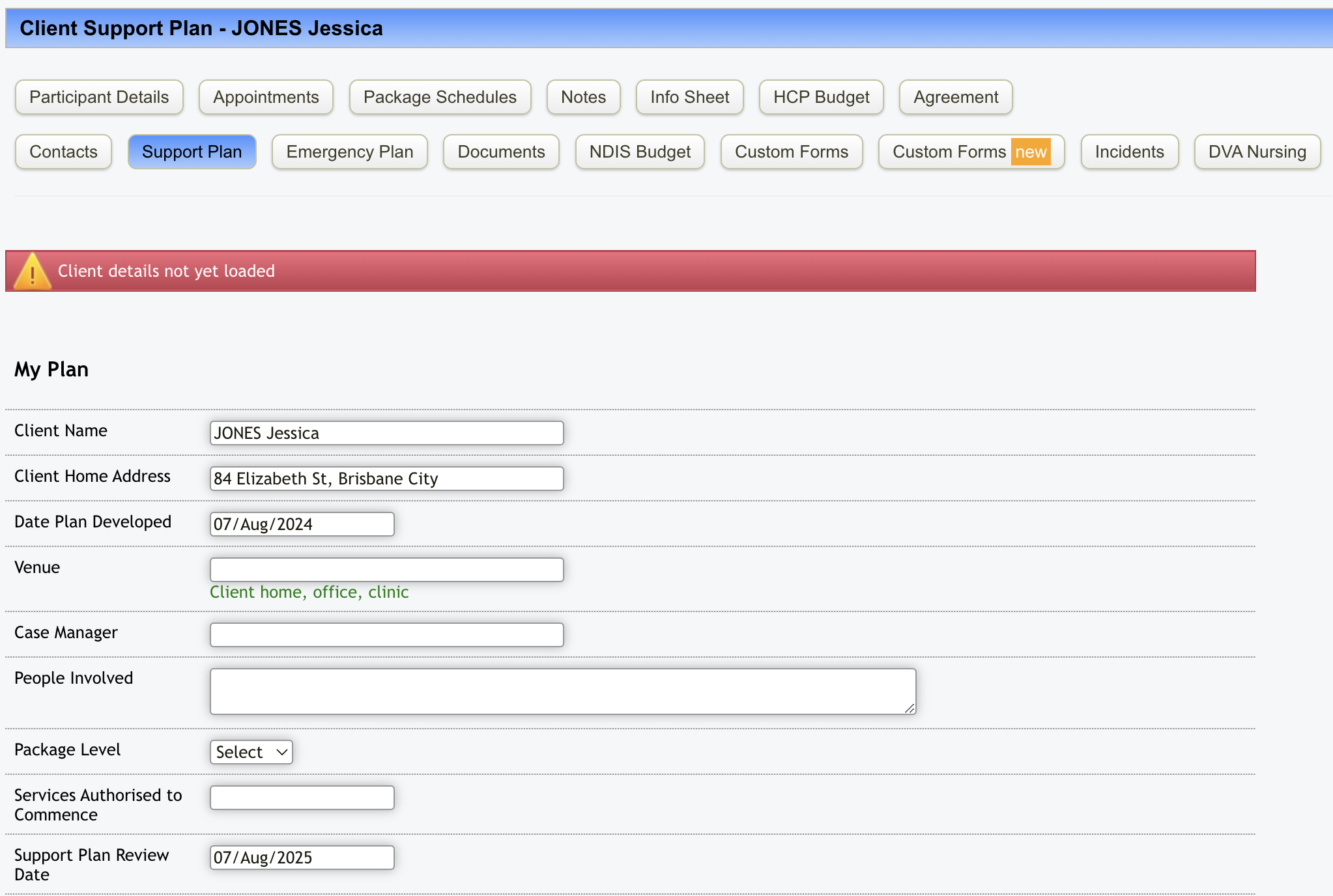
Task: Click the Documents tab button
Action: 501,152
